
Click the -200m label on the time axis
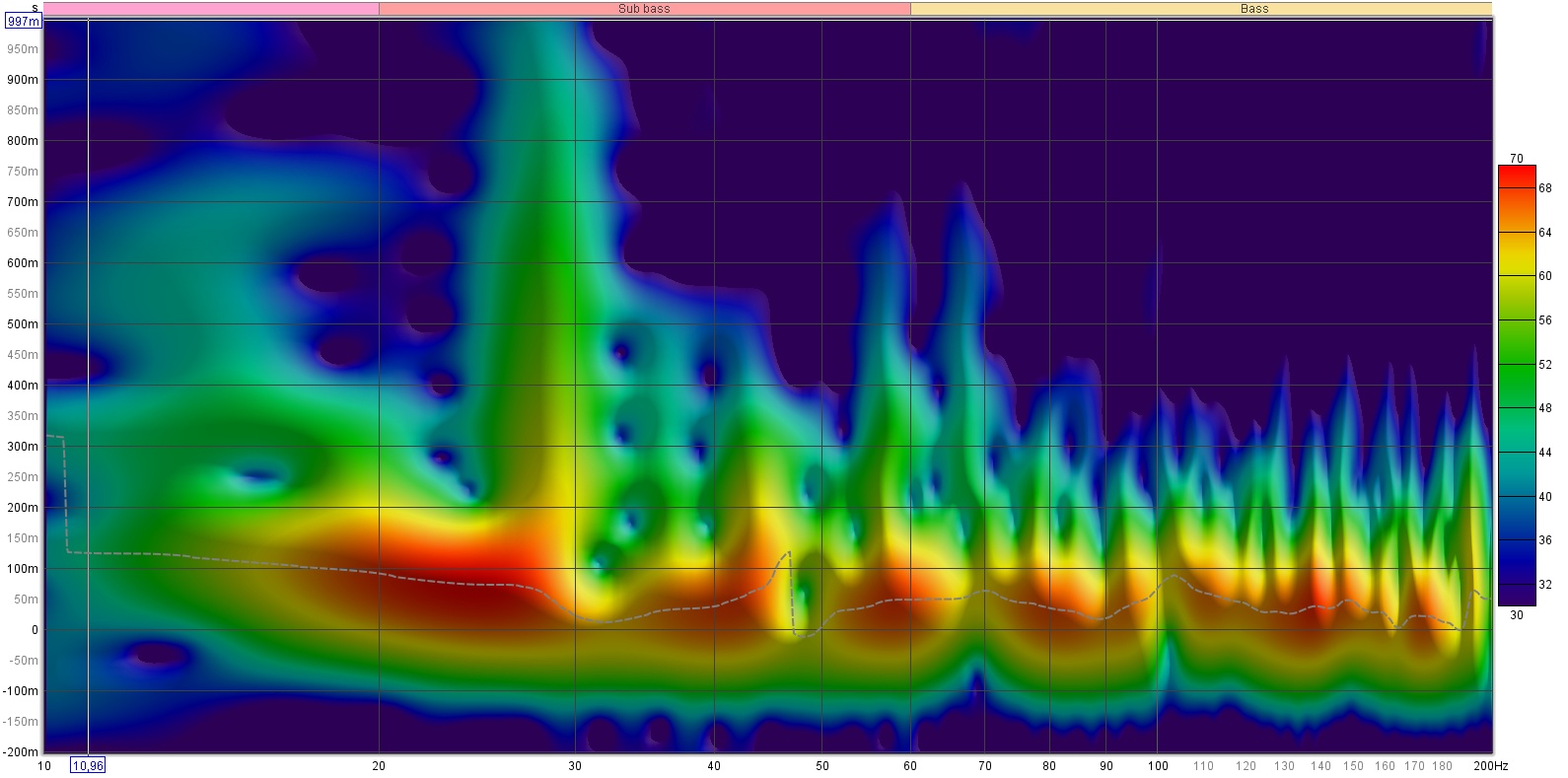(20, 752)
